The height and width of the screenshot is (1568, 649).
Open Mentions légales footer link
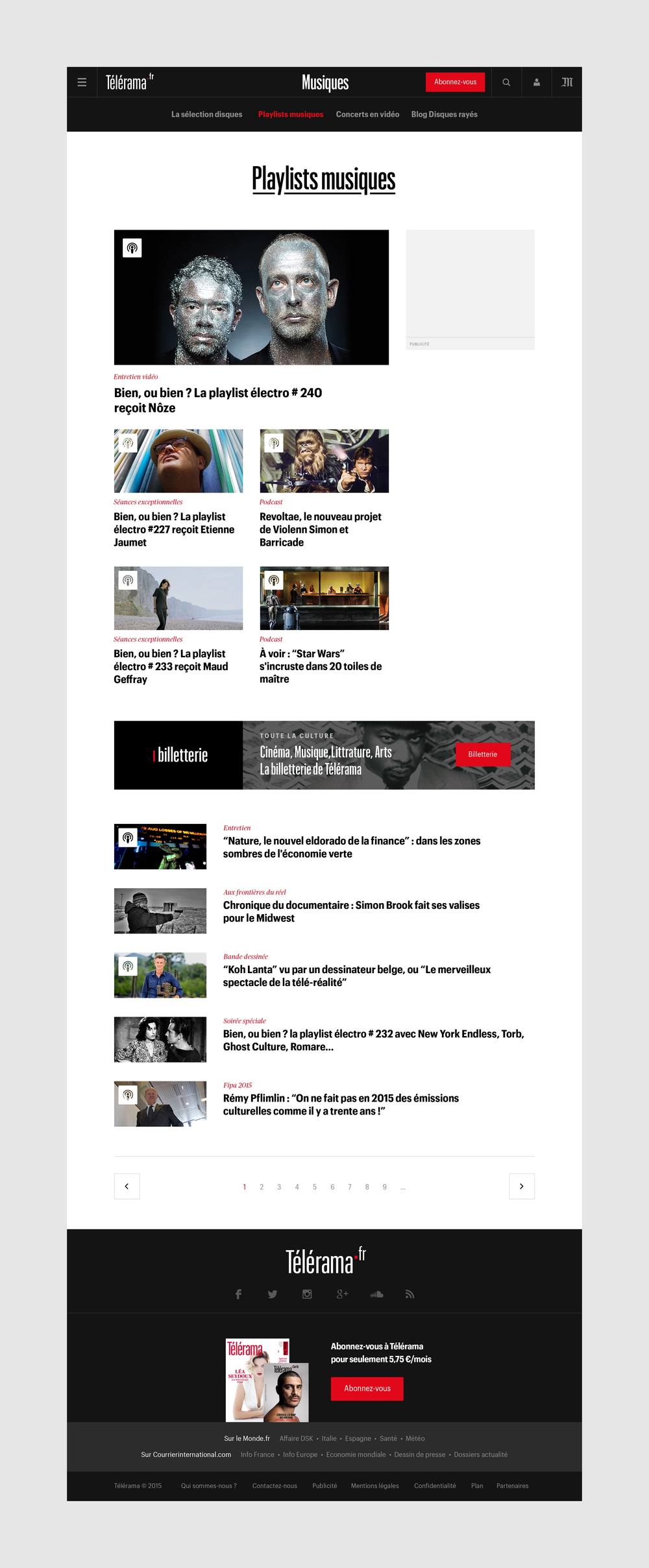(x=375, y=1486)
